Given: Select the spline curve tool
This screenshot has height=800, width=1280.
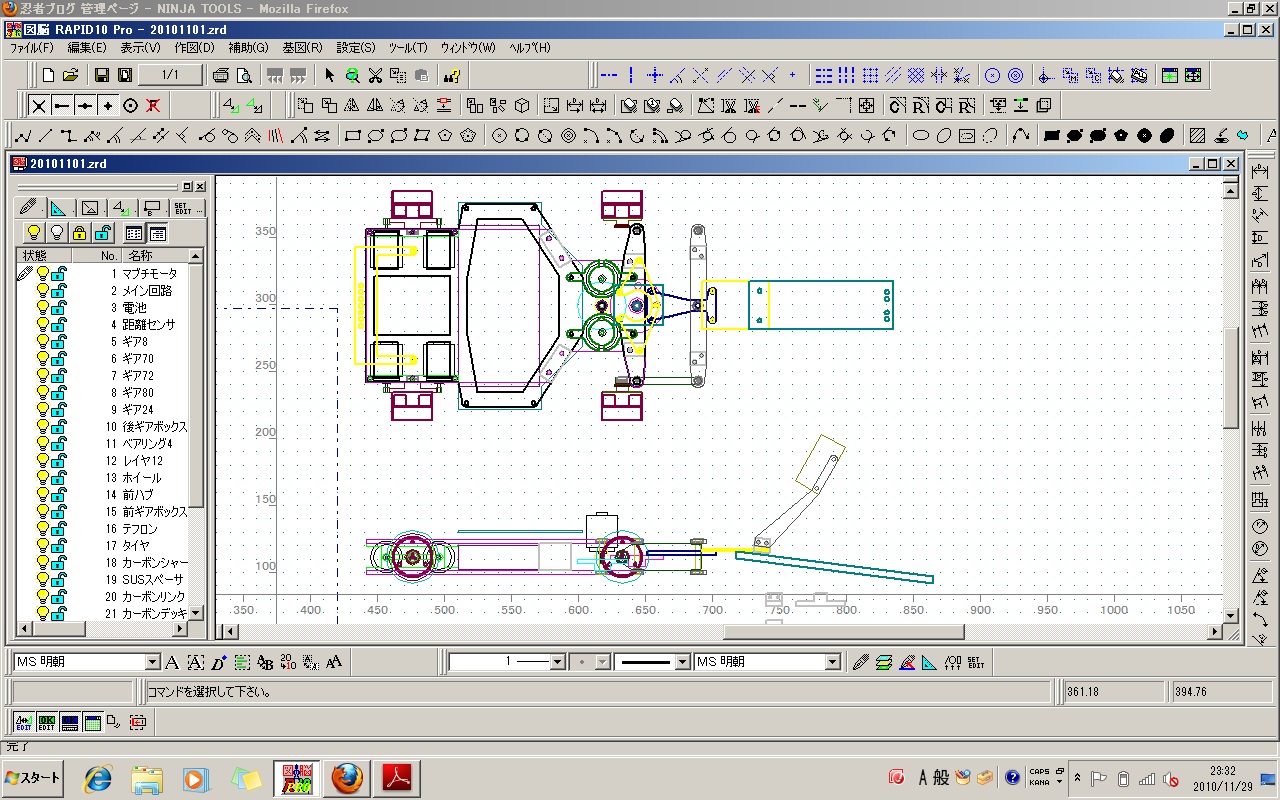Looking at the screenshot, I should click(1021, 135).
